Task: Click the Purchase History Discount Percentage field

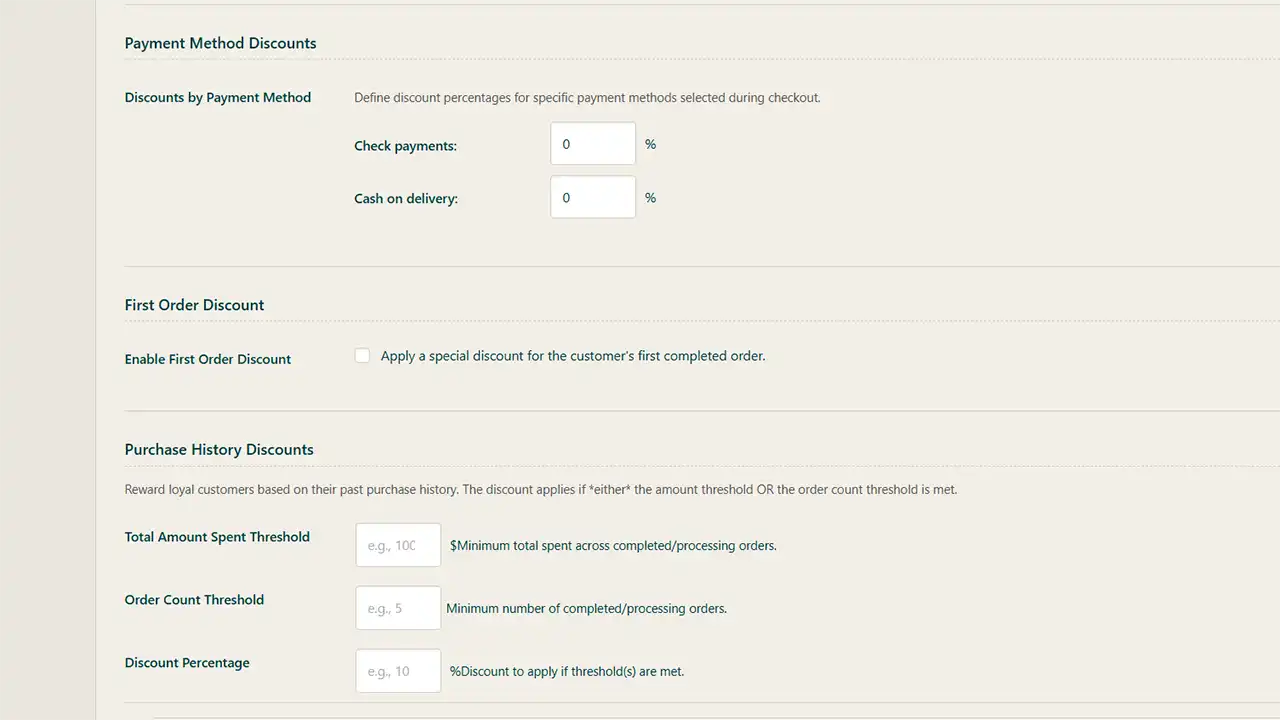Action: 398,671
